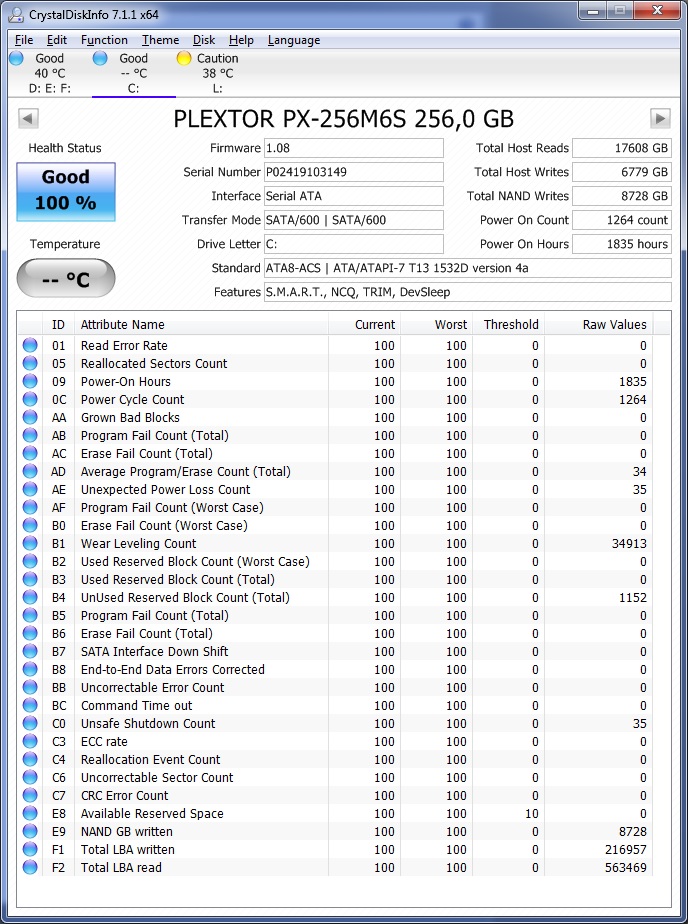
Task: Click status orb for Wear Leveling Count
Action: (x=30, y=543)
